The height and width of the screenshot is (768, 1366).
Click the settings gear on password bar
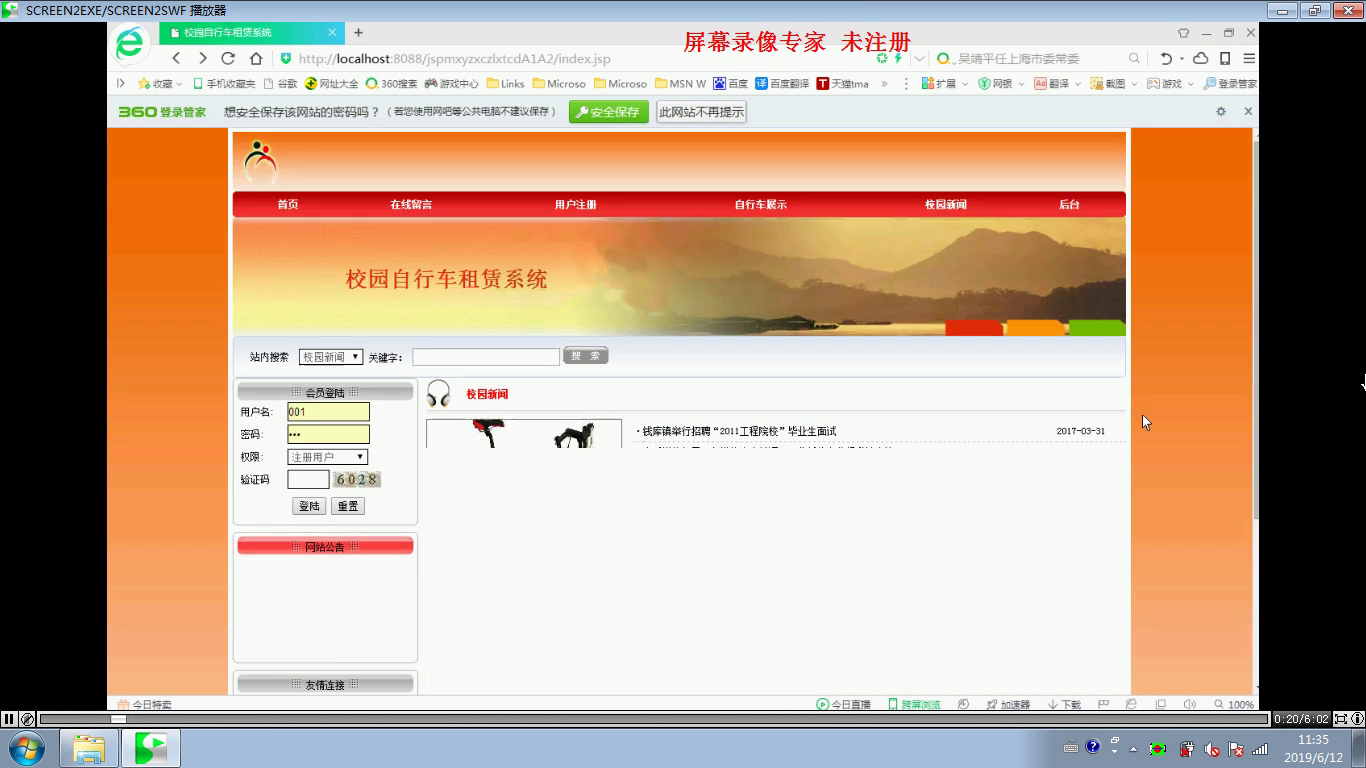[x=1221, y=112]
